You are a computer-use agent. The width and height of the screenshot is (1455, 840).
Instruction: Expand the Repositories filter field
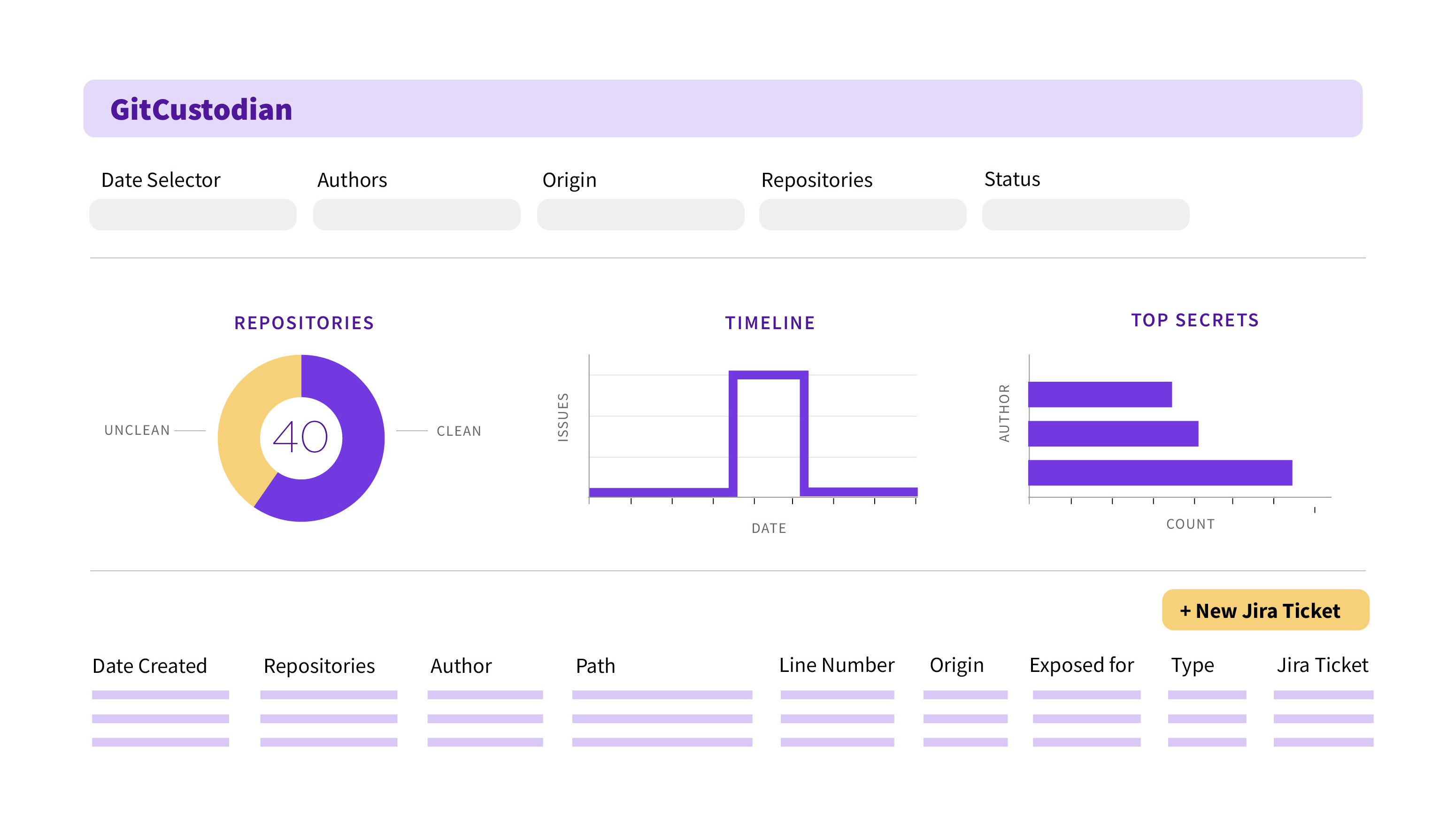pos(862,215)
